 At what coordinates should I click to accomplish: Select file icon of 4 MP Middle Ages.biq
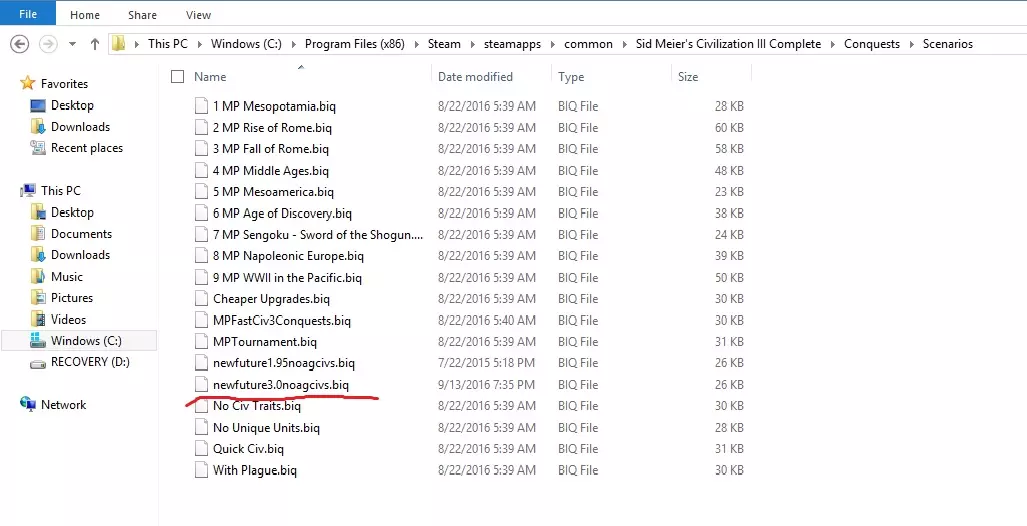(201, 170)
